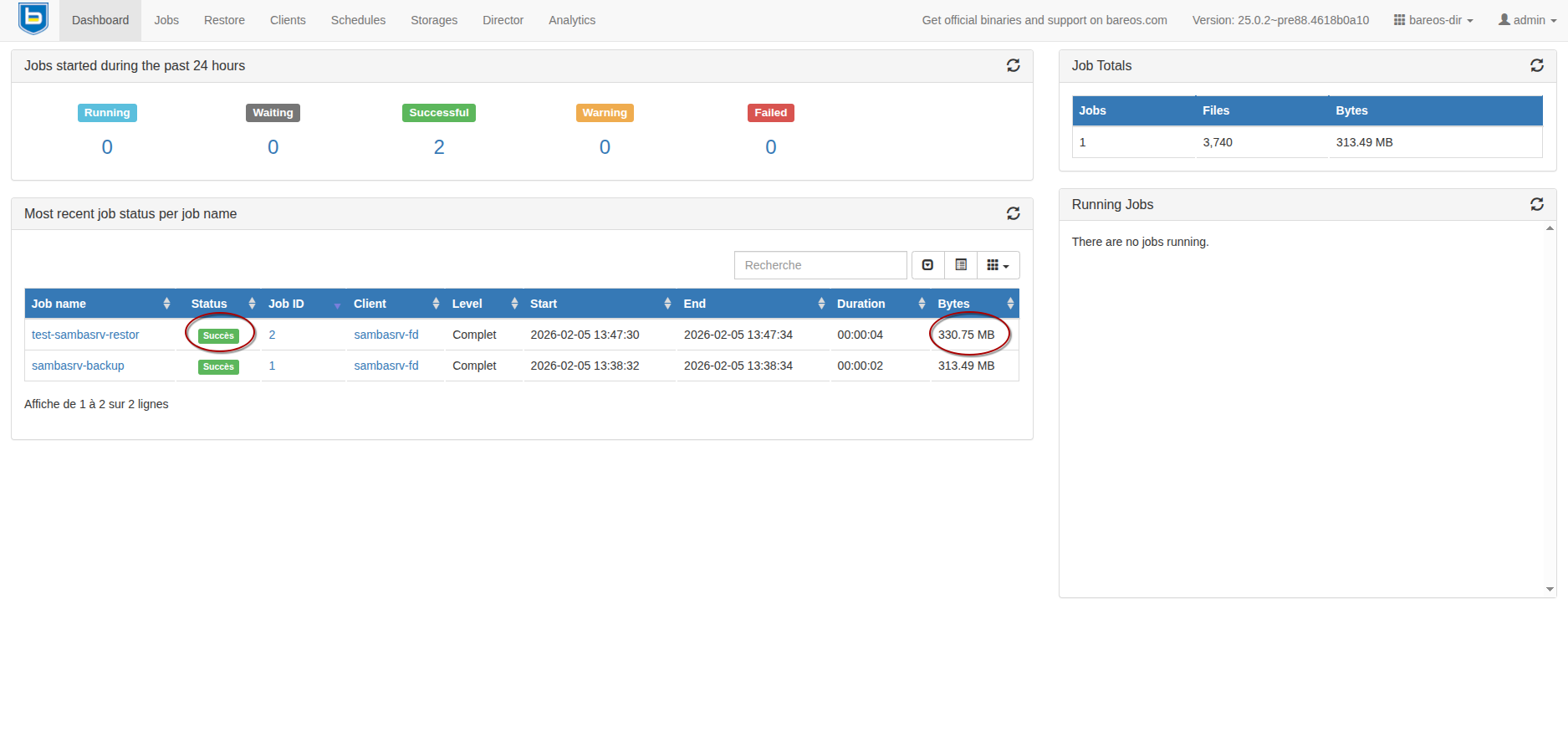Image resolution: width=1568 pixels, height=752 pixels.
Task: Click Running Jobs scrollbar up arrow
Action: pyautogui.click(x=1550, y=228)
